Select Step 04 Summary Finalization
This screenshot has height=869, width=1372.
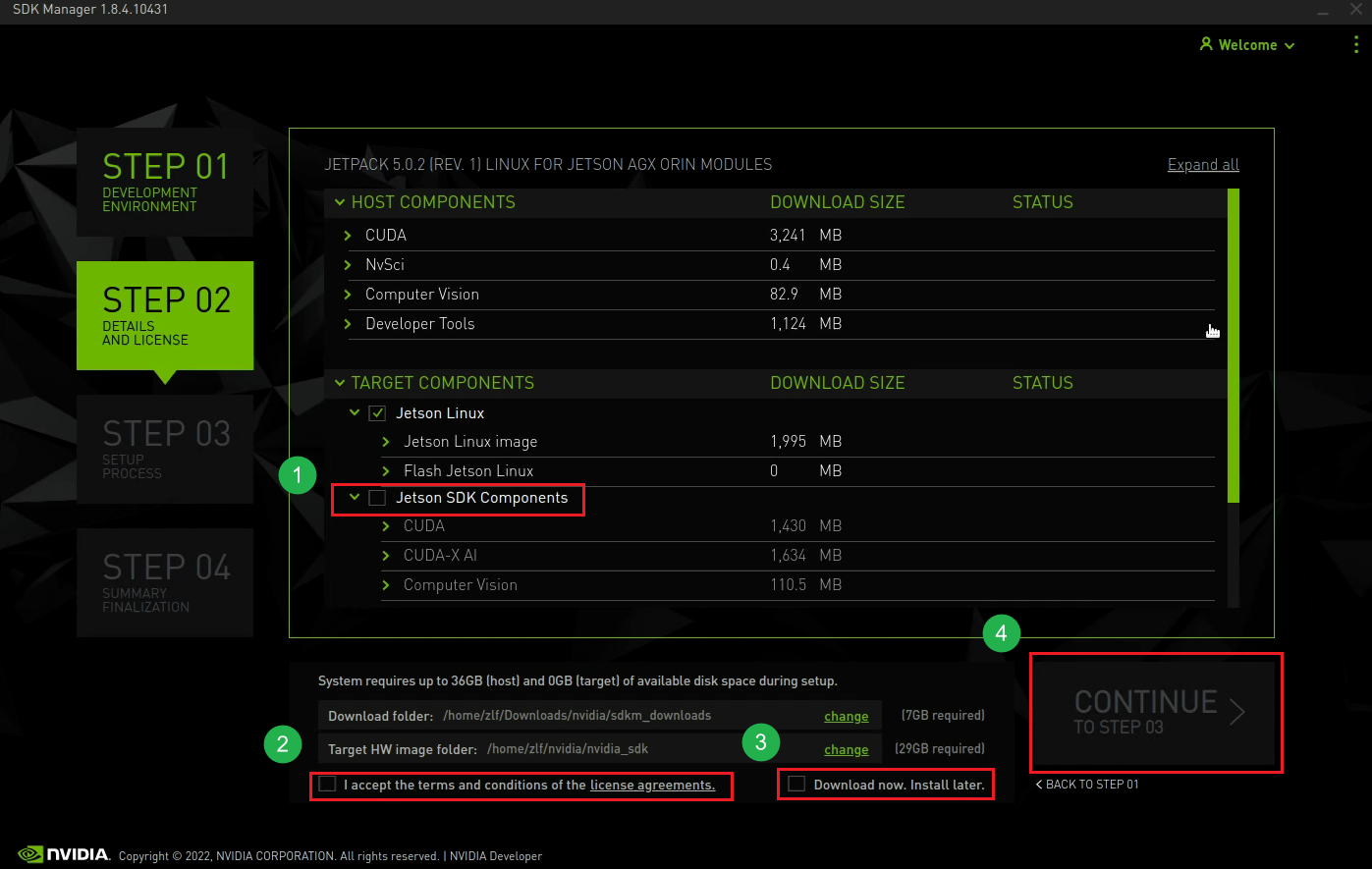coord(165,582)
